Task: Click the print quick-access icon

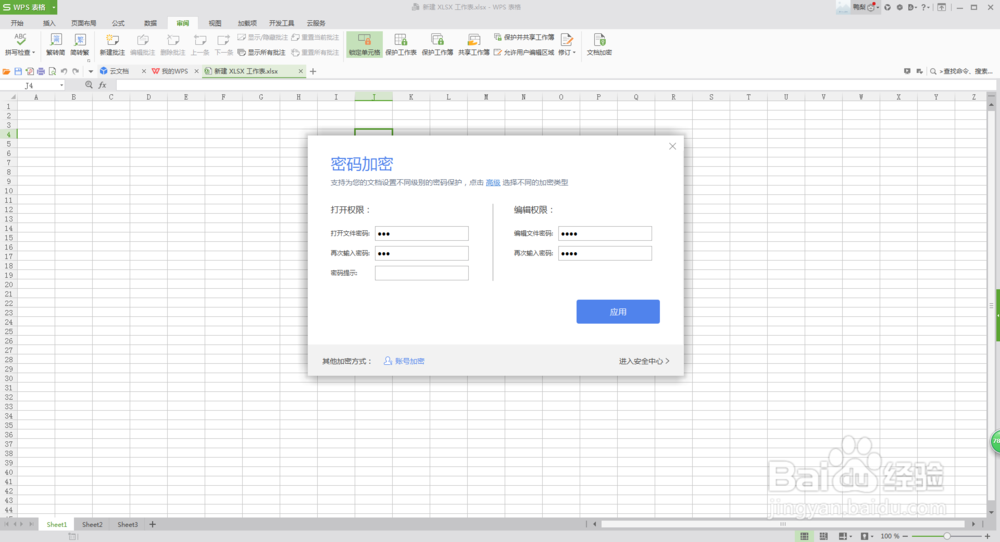Action: (x=41, y=71)
